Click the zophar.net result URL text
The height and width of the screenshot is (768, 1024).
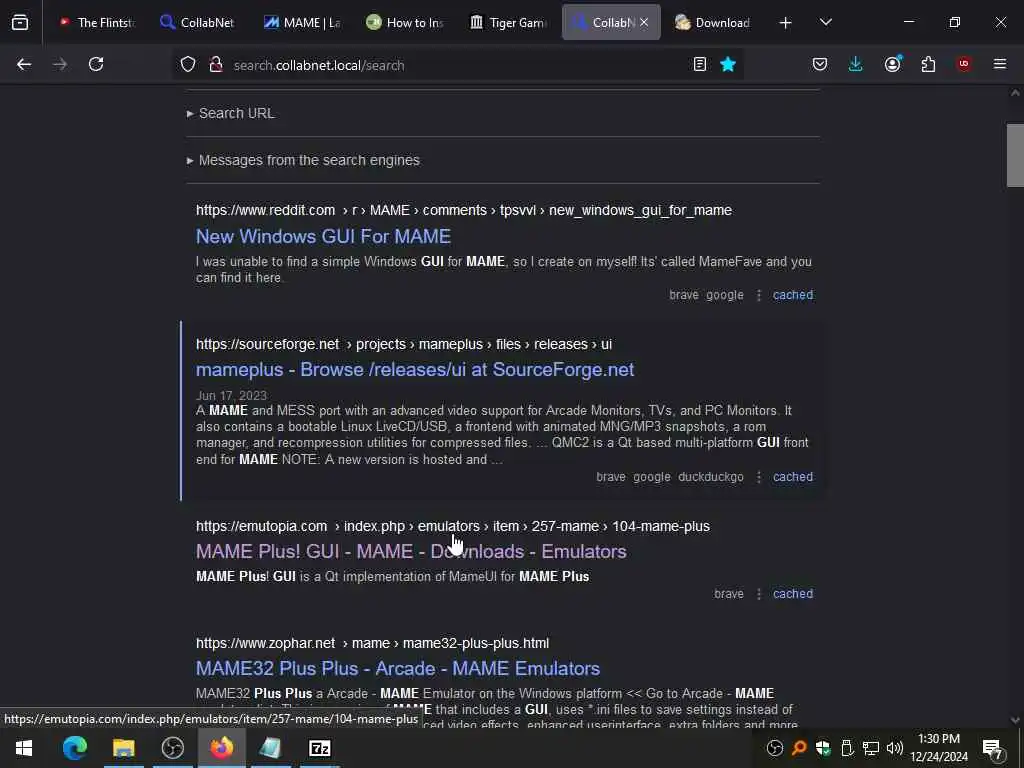coord(372,643)
